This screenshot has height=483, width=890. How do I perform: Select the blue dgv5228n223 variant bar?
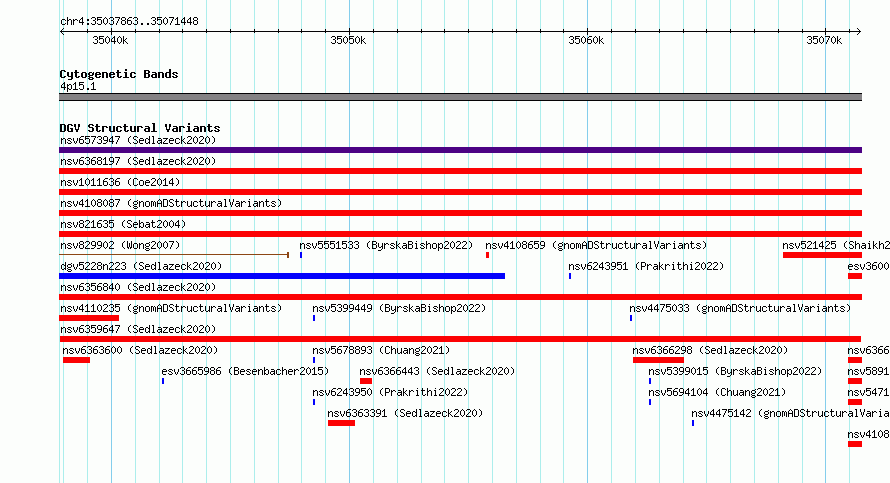click(282, 276)
